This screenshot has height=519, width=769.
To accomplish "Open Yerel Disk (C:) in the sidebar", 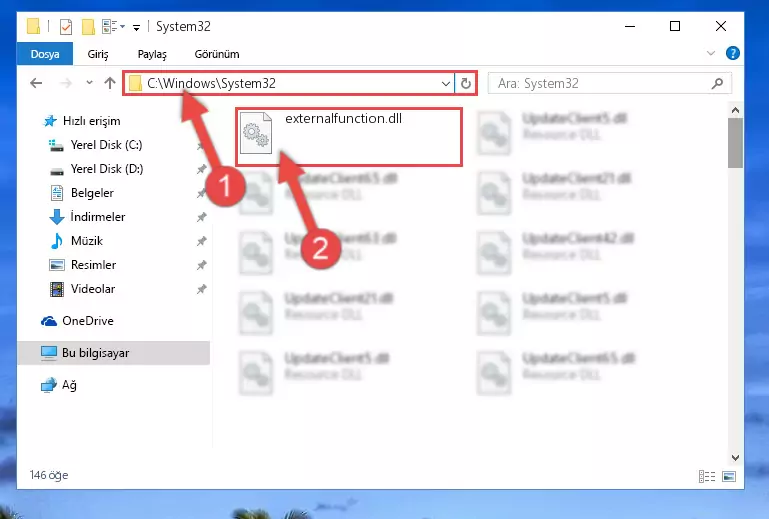I will [106, 145].
